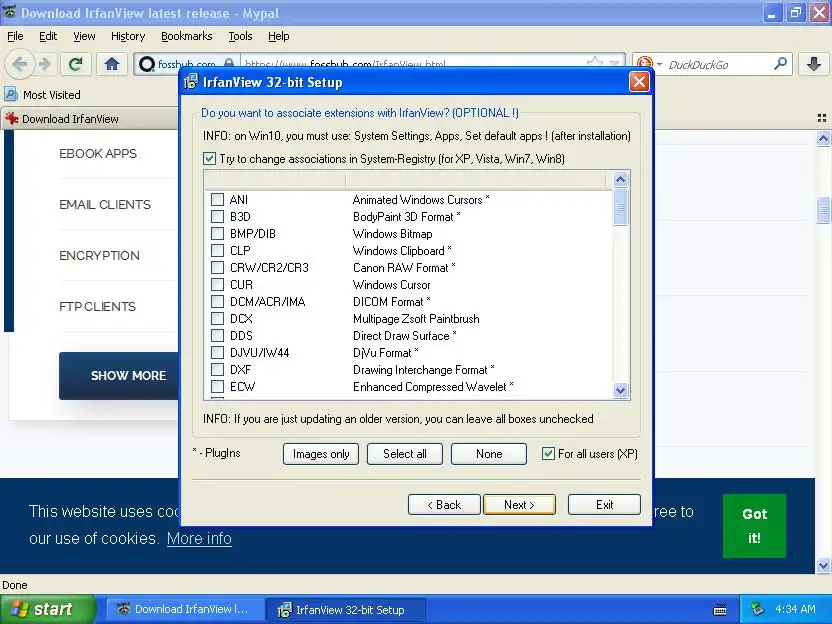Click the DuckDuckGo search engine logo
This screenshot has width=832, height=624.
(644, 65)
